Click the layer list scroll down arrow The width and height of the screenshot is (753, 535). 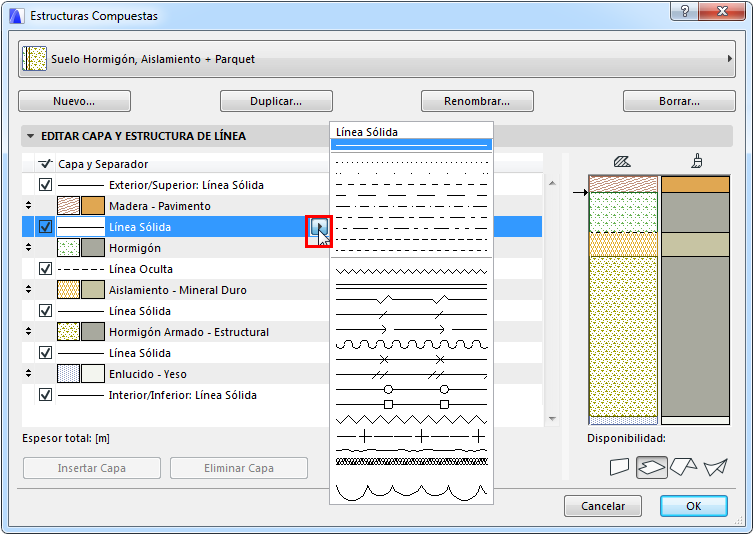pyautogui.click(x=552, y=419)
